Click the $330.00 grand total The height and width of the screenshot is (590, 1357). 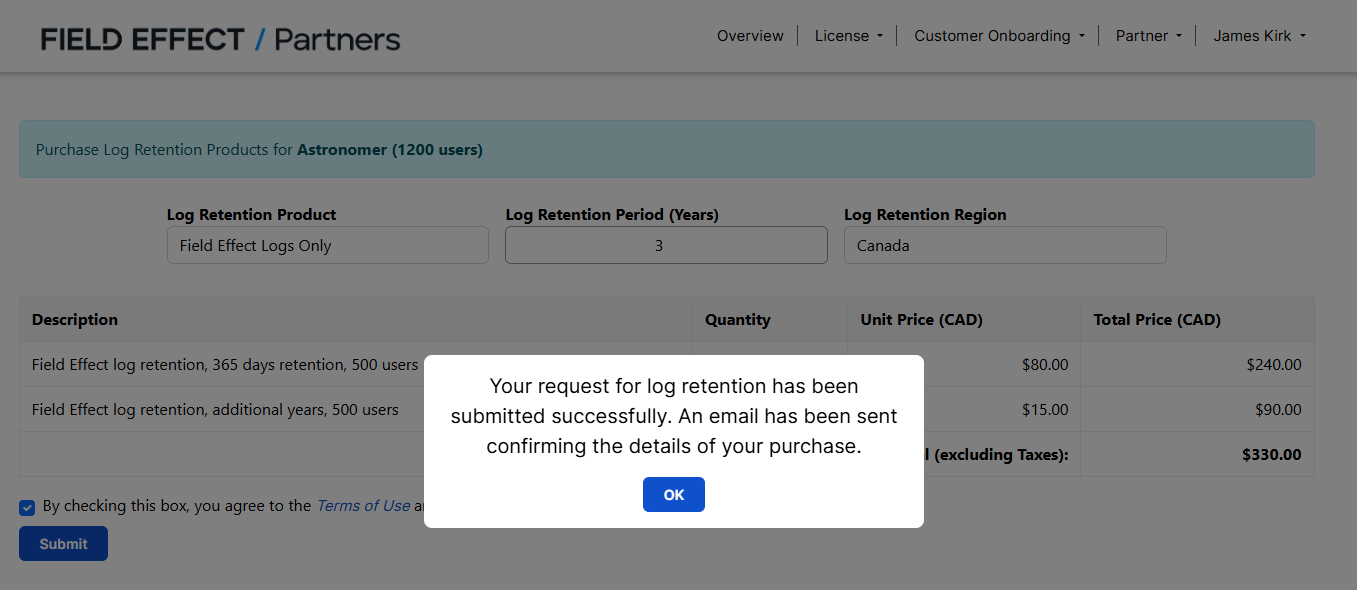(x=1197, y=455)
